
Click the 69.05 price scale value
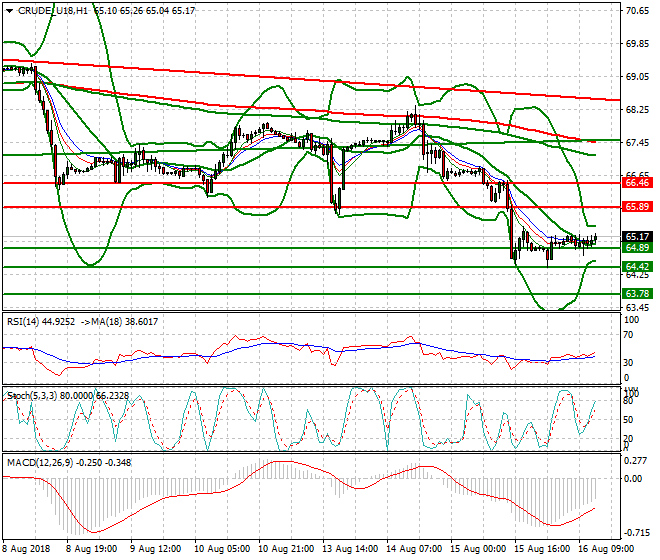click(x=637, y=77)
